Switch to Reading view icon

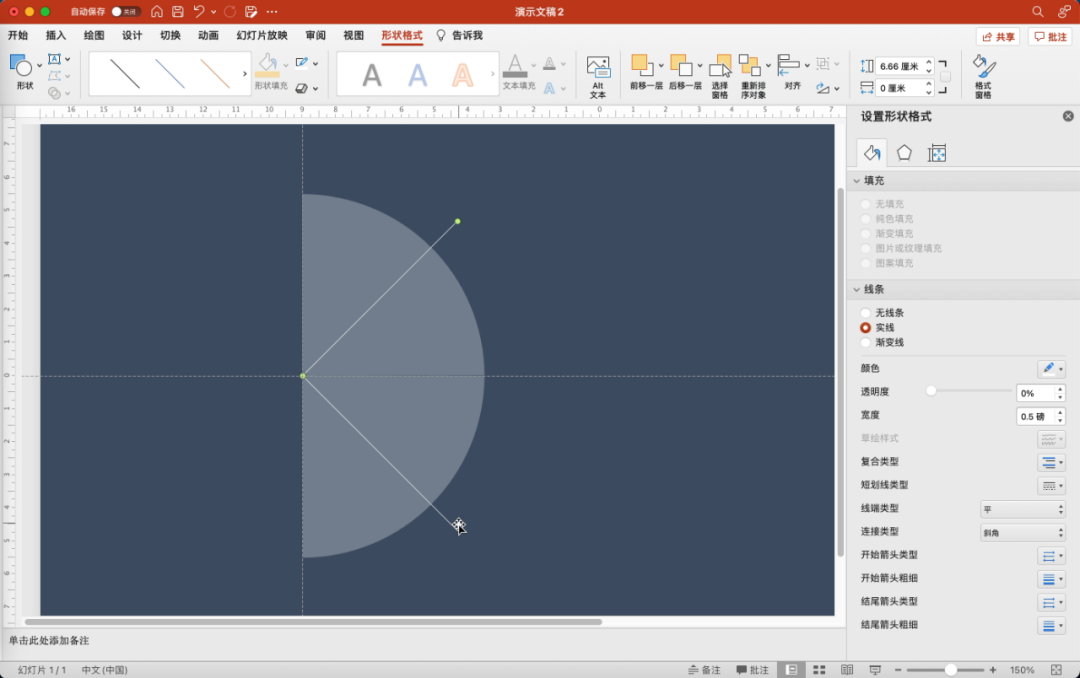847,670
